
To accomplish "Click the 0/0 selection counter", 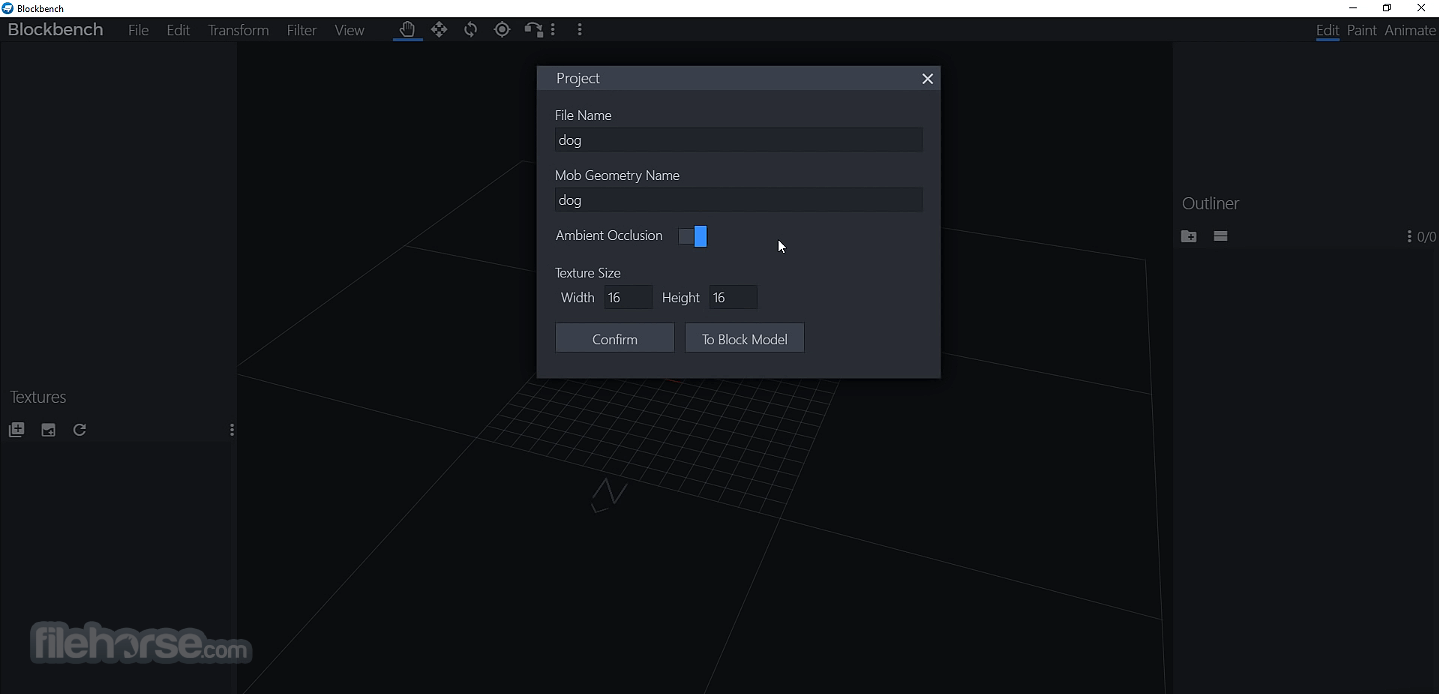I will tap(1427, 237).
